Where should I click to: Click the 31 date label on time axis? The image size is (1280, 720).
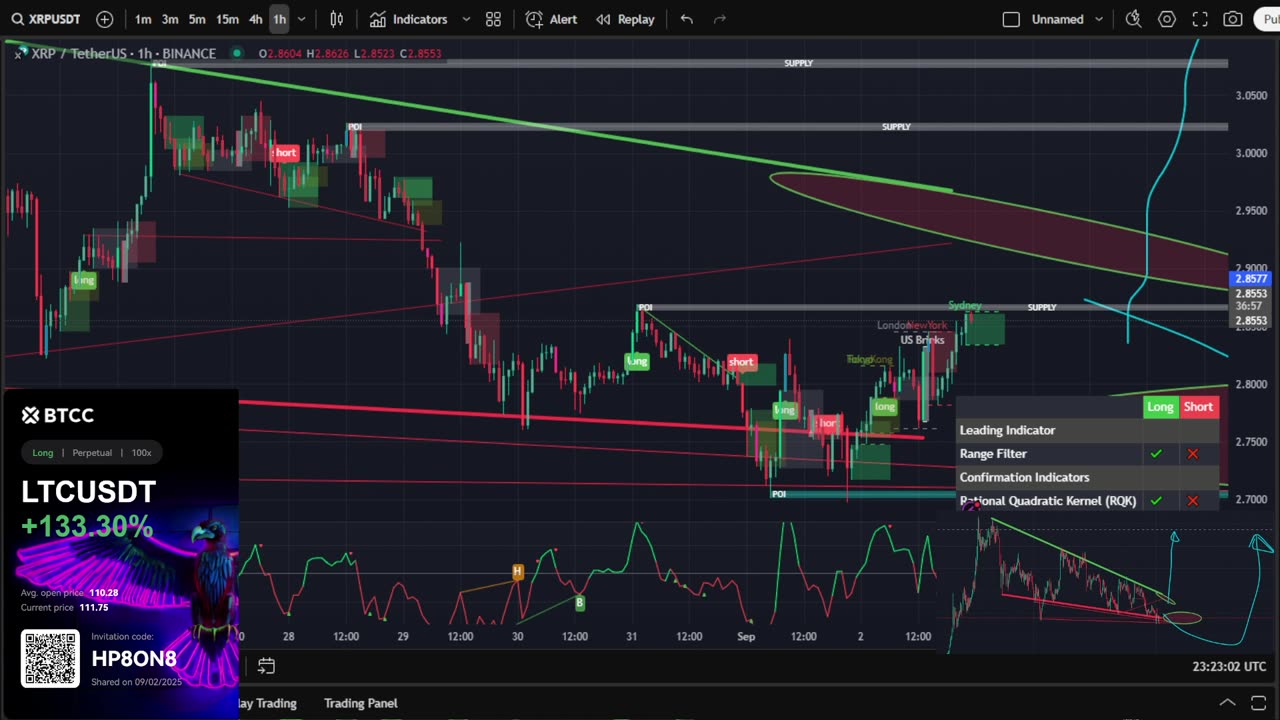[x=631, y=636]
